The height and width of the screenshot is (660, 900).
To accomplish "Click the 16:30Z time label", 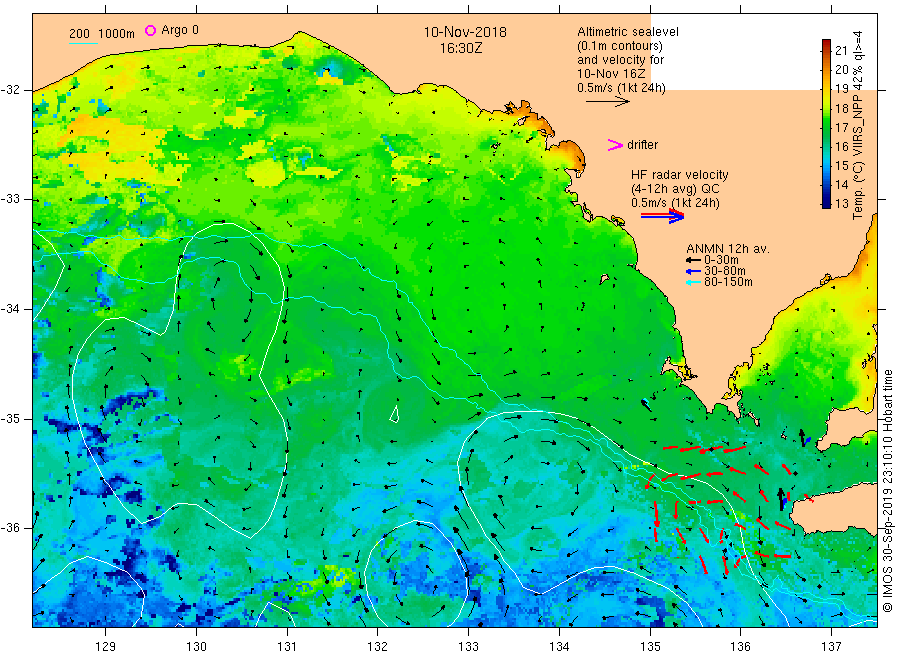I will coord(461,48).
